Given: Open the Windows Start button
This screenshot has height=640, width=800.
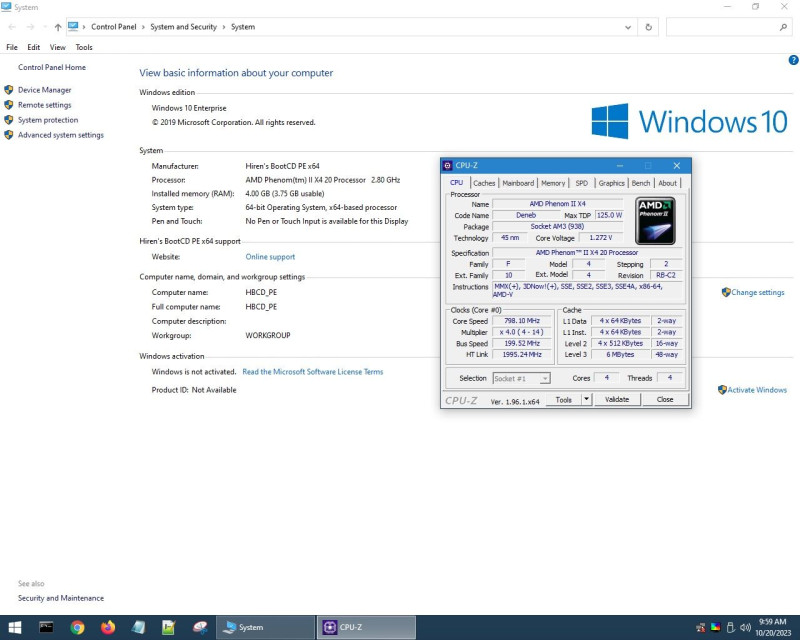Looking at the screenshot, I should [x=15, y=627].
